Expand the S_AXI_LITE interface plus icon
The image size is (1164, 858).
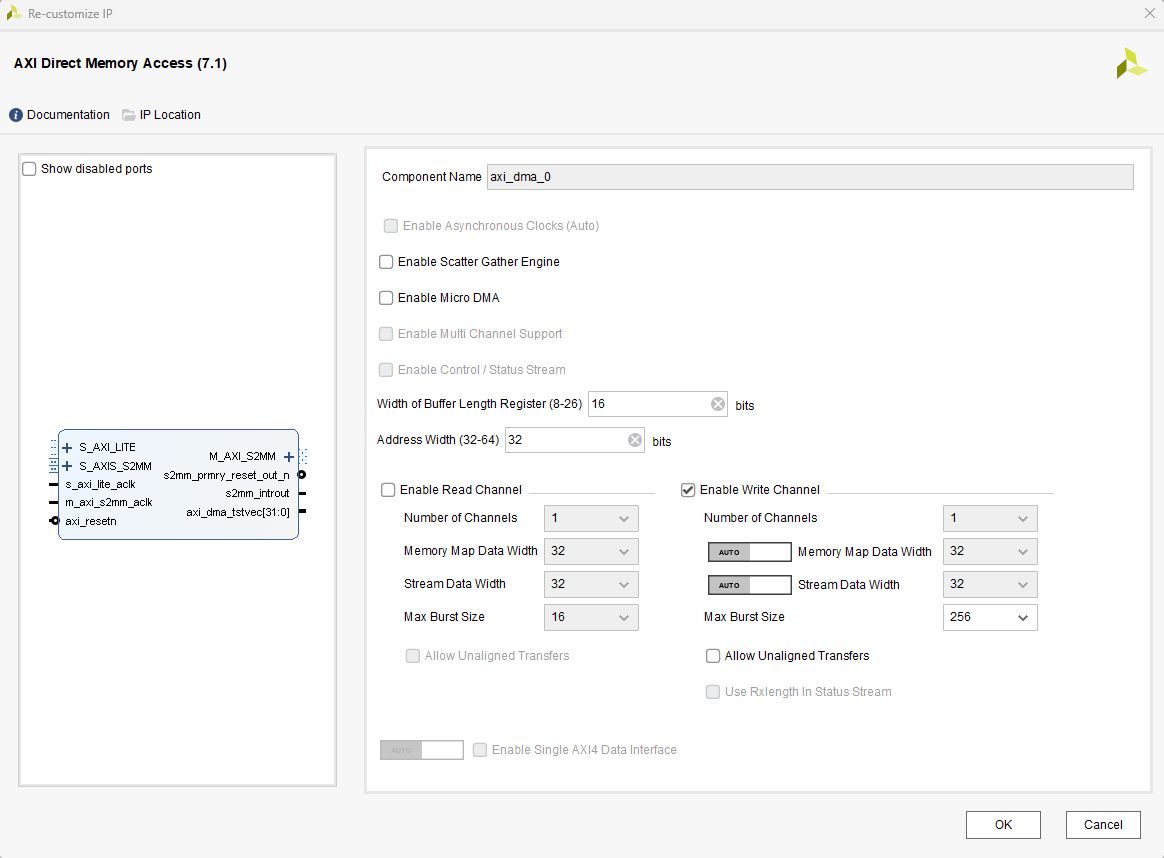point(67,447)
